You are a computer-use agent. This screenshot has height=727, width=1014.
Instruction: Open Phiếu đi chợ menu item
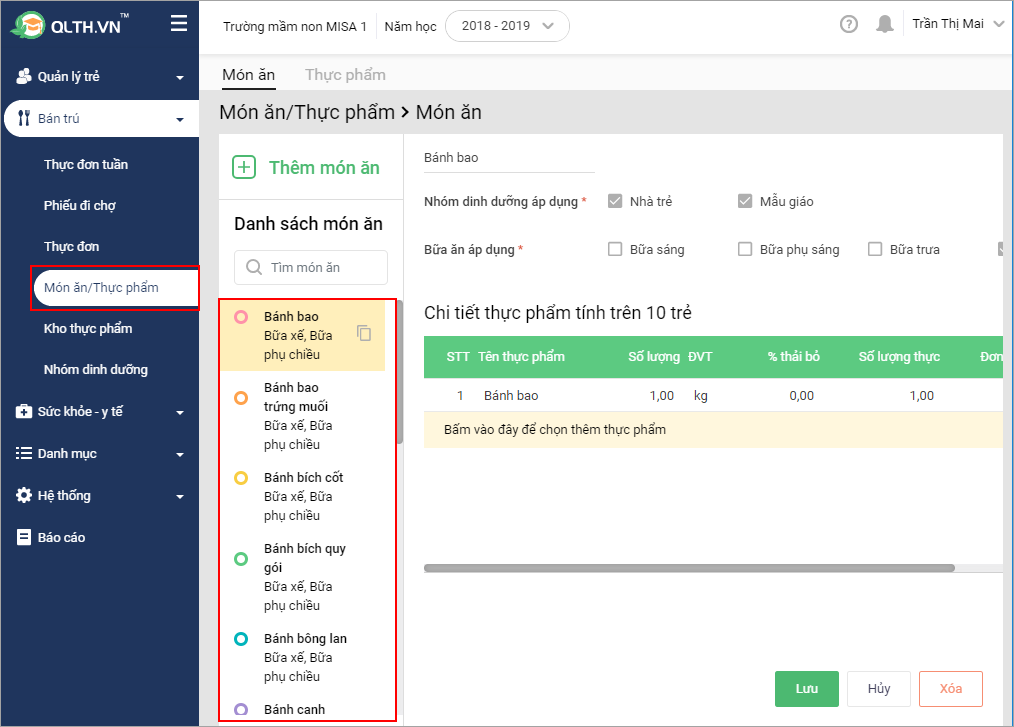(80, 205)
